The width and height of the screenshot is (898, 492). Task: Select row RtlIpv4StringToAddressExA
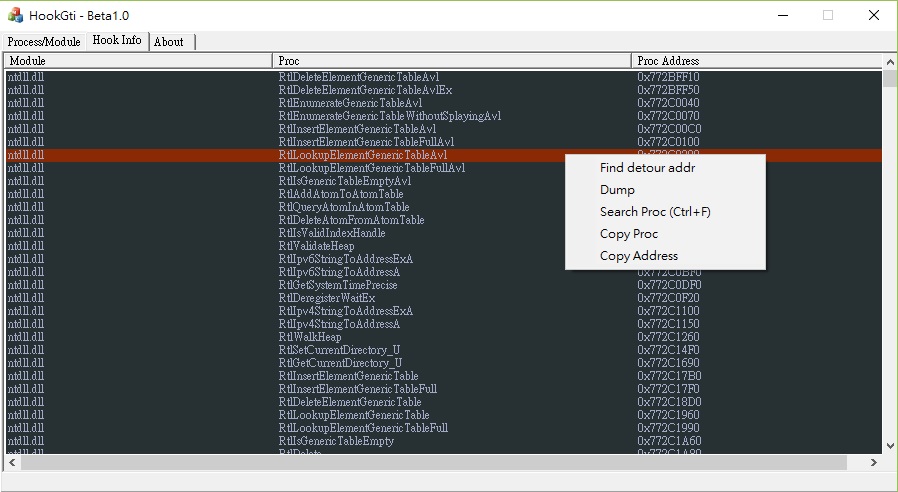(x=444, y=311)
